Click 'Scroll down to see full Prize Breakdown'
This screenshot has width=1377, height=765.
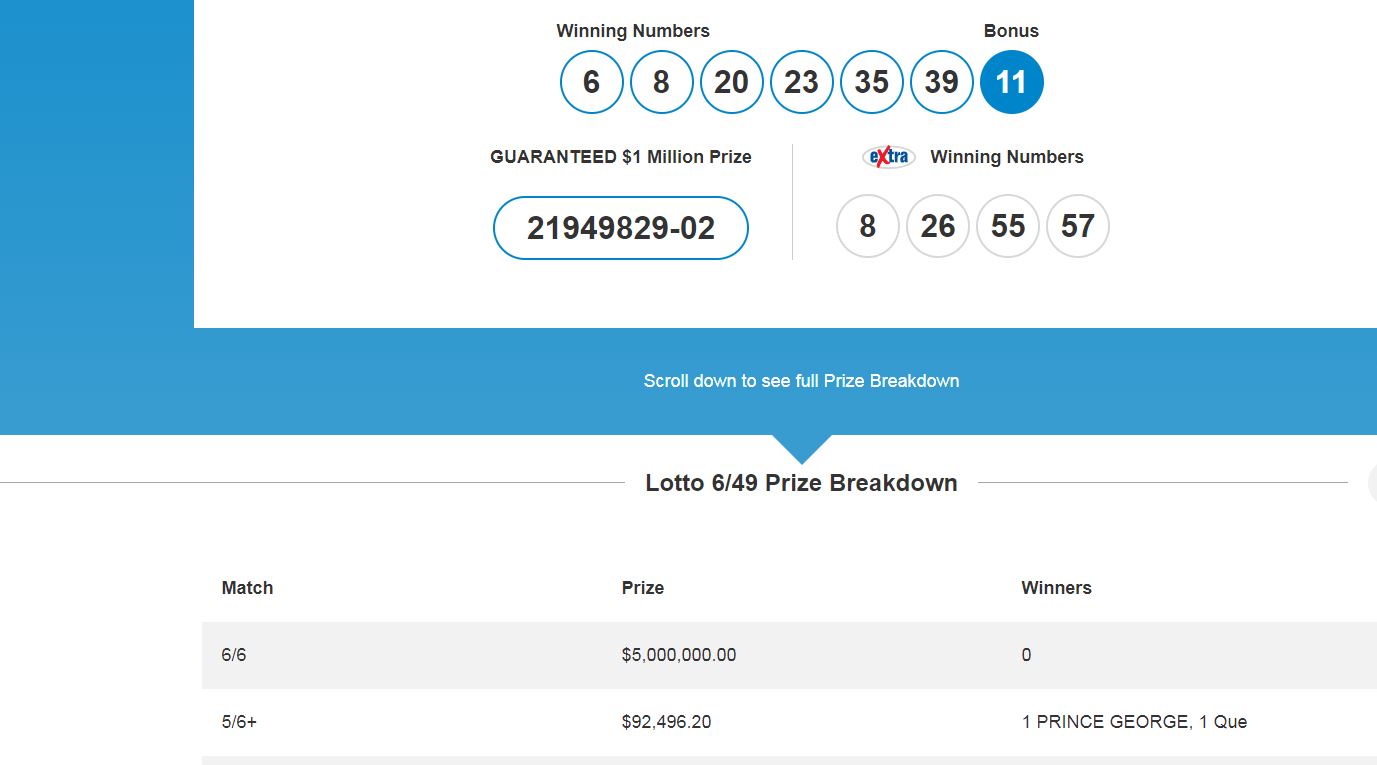click(801, 381)
